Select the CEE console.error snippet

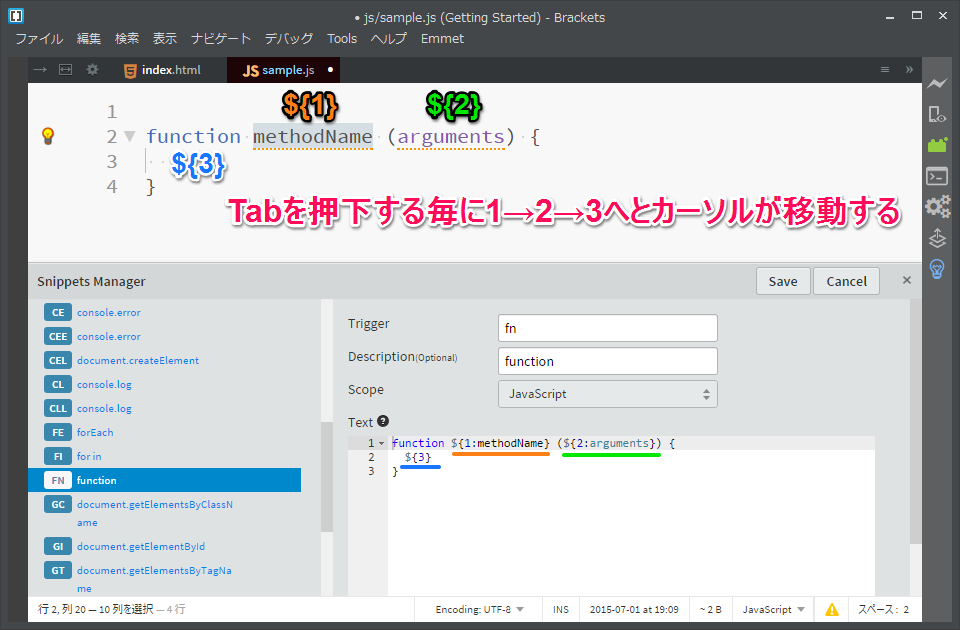point(165,336)
